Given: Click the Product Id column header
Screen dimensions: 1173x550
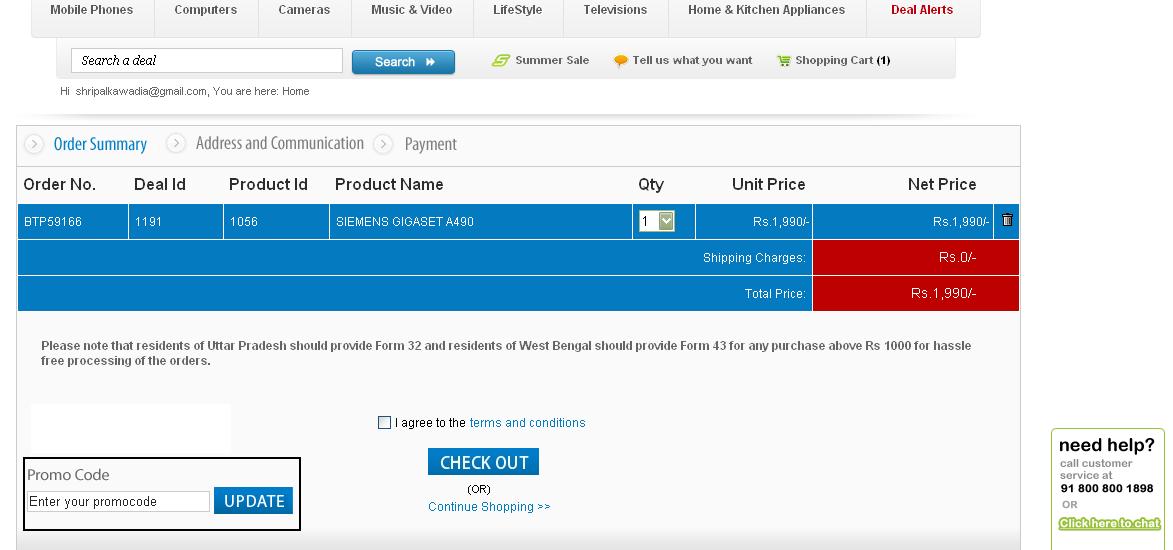Looking at the screenshot, I should coord(268,184).
